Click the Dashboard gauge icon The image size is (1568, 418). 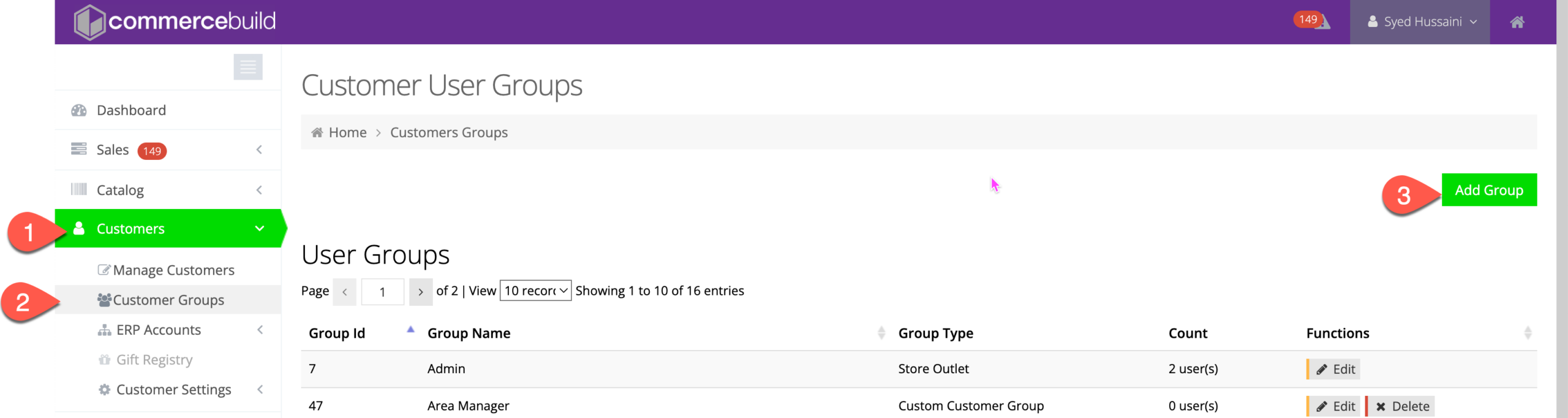(79, 110)
